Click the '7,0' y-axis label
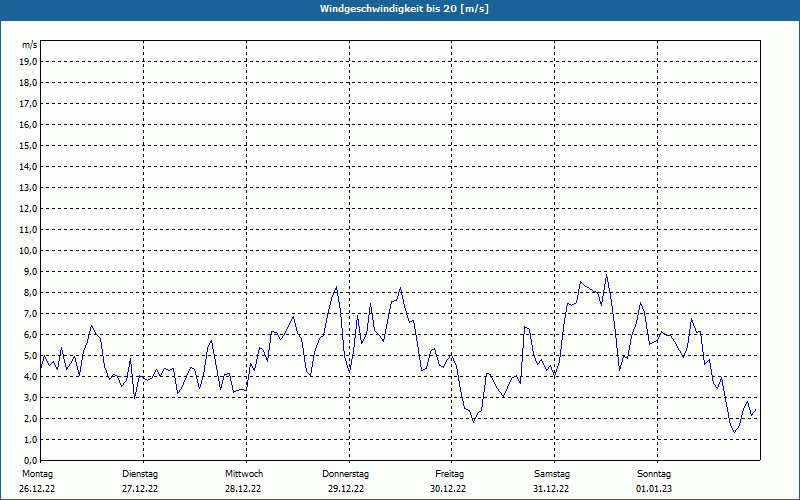The width and height of the screenshot is (800, 500). point(31,314)
